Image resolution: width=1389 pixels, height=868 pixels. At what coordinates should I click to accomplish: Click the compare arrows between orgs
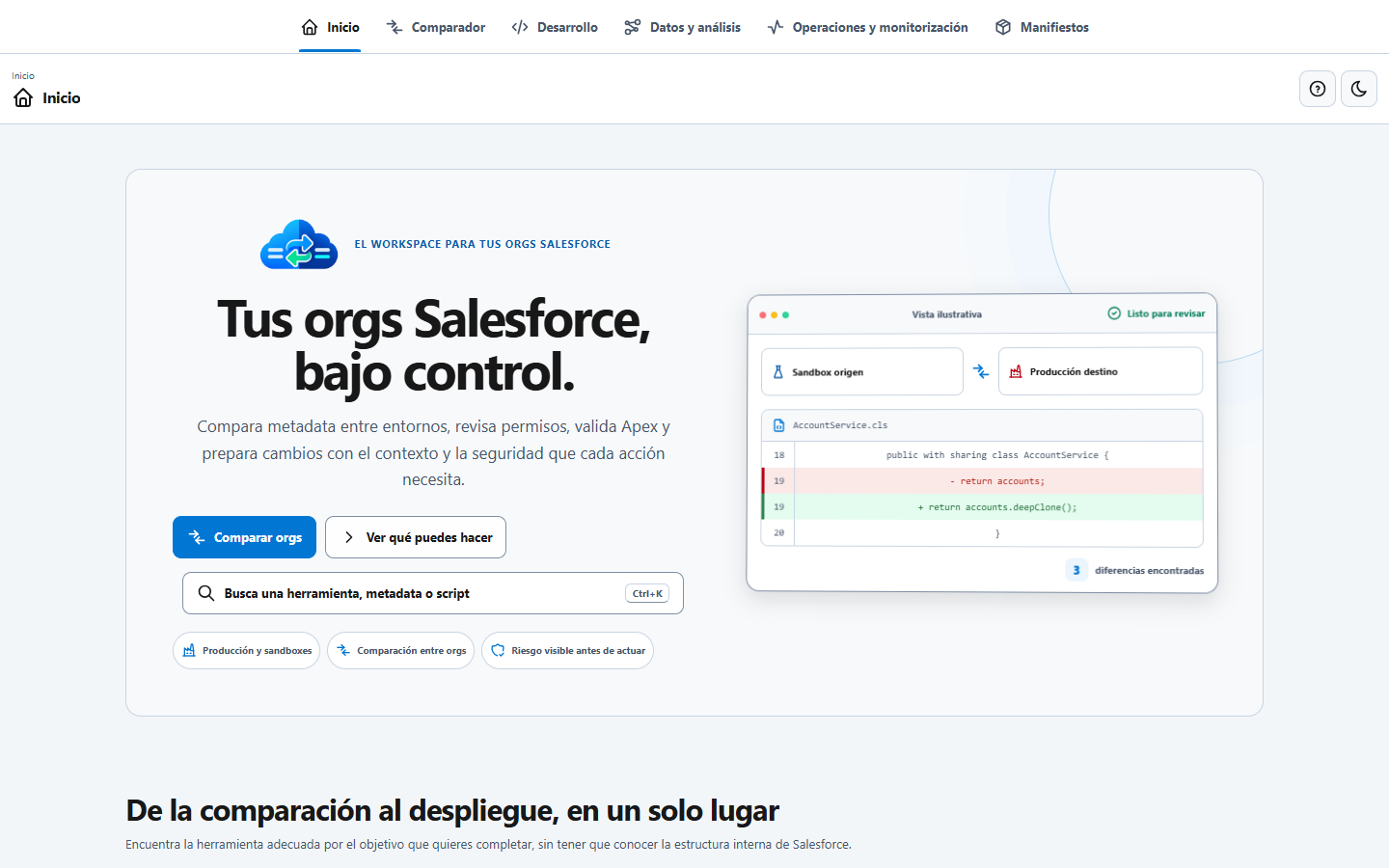(981, 371)
